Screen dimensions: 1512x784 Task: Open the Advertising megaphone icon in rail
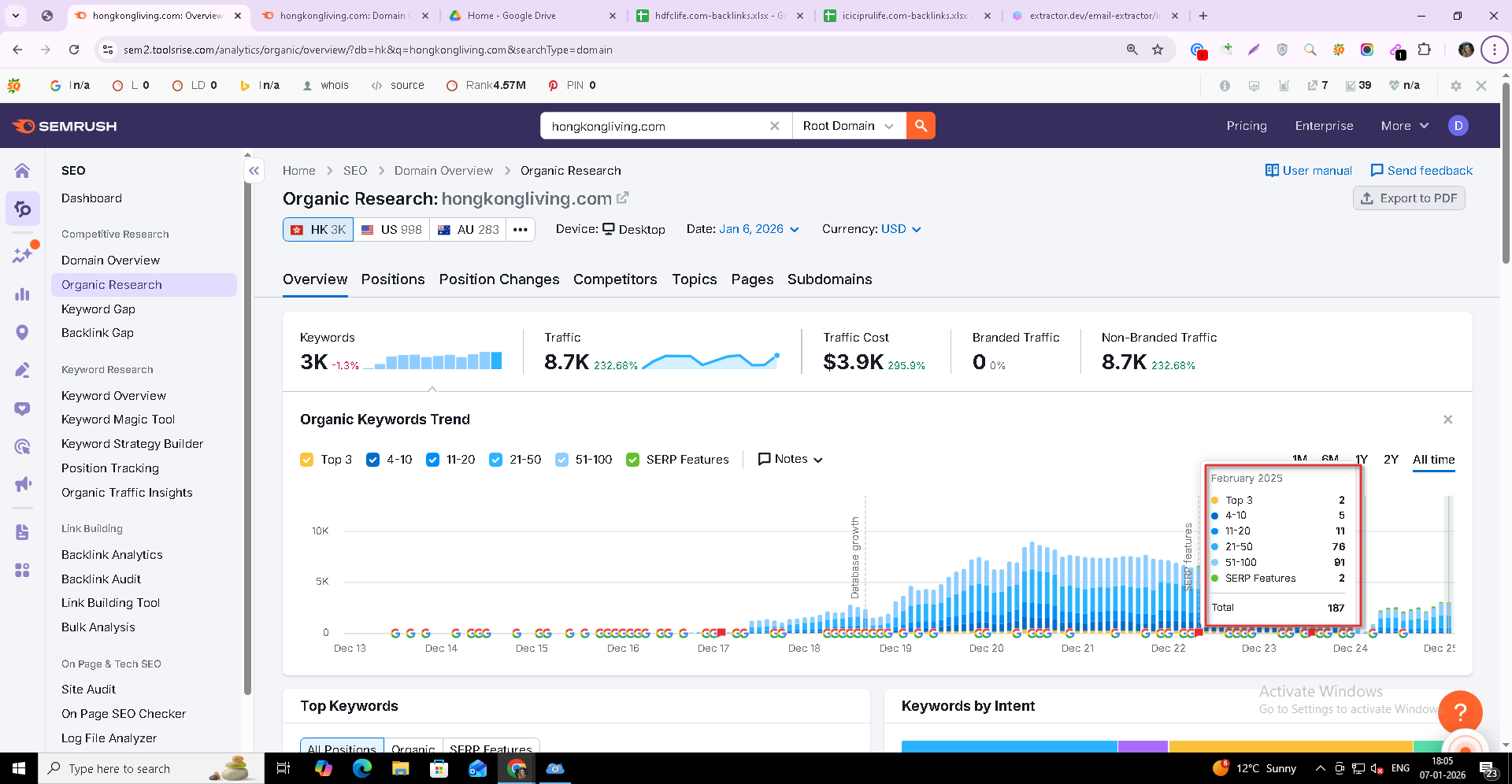(x=22, y=484)
